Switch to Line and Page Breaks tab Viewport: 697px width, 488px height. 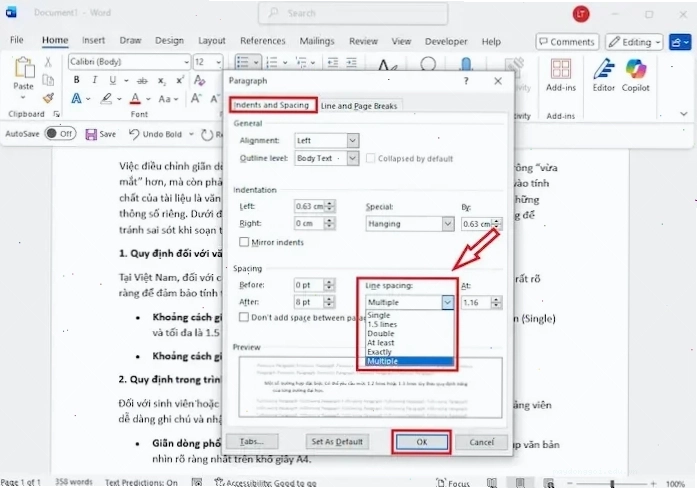(359, 106)
